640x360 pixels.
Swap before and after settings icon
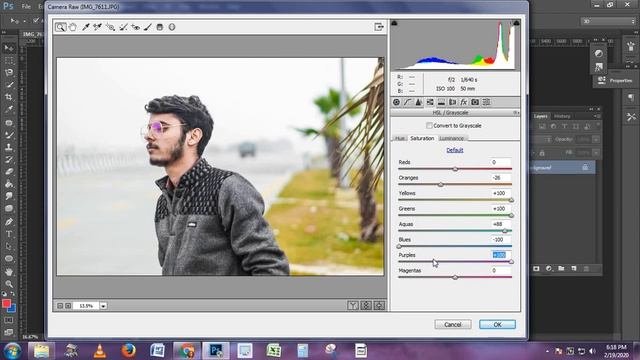[366, 305]
